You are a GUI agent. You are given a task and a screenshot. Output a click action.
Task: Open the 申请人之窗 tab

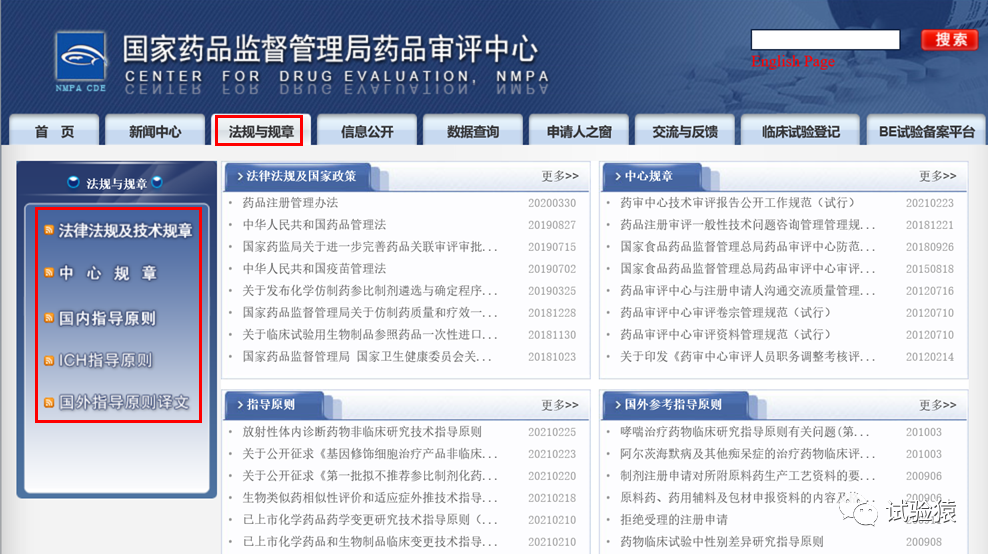578,131
